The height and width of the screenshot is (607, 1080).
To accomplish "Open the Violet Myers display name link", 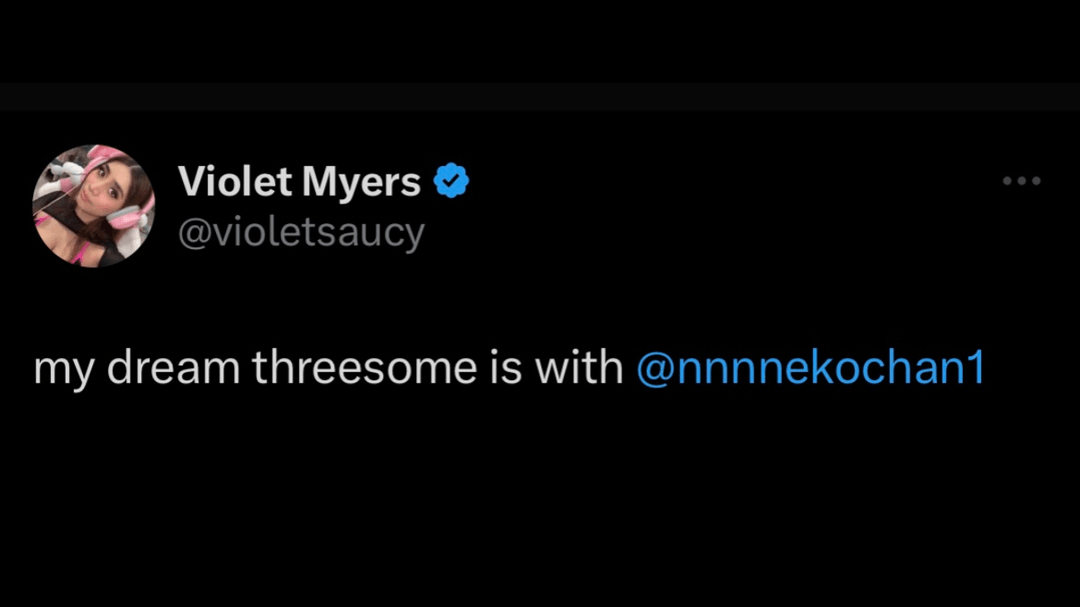I will point(299,182).
